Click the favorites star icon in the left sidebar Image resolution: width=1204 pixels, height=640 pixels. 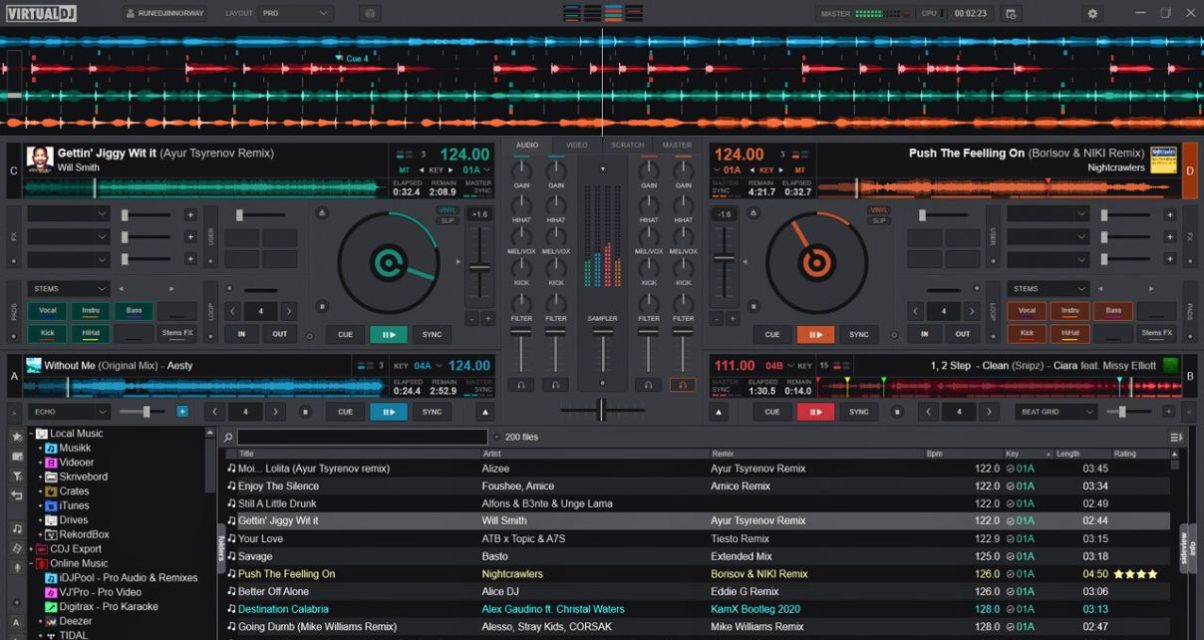coord(15,438)
